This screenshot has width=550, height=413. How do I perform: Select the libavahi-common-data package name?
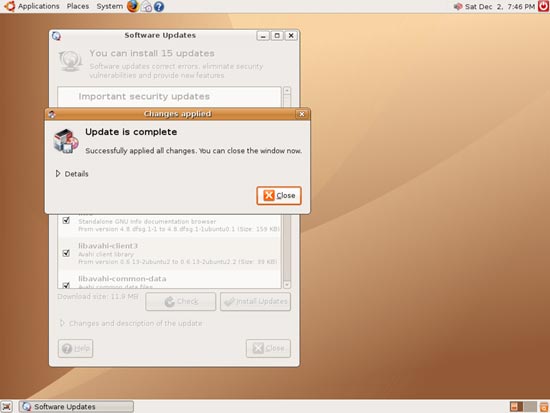[x=122, y=279]
